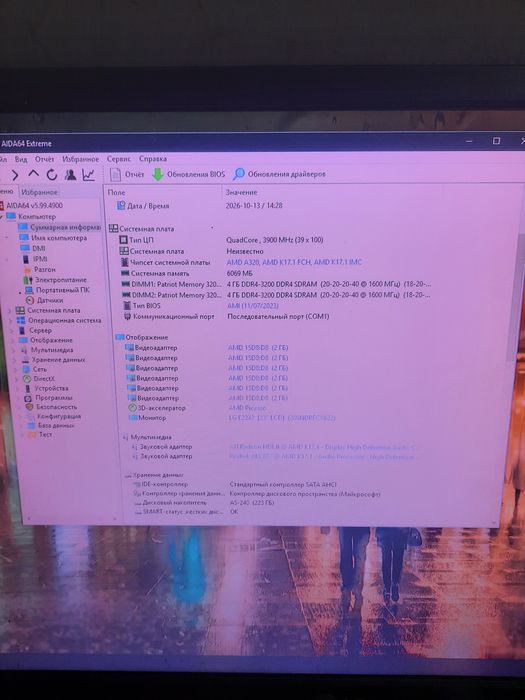Select Конфигурация tree item

59,416
